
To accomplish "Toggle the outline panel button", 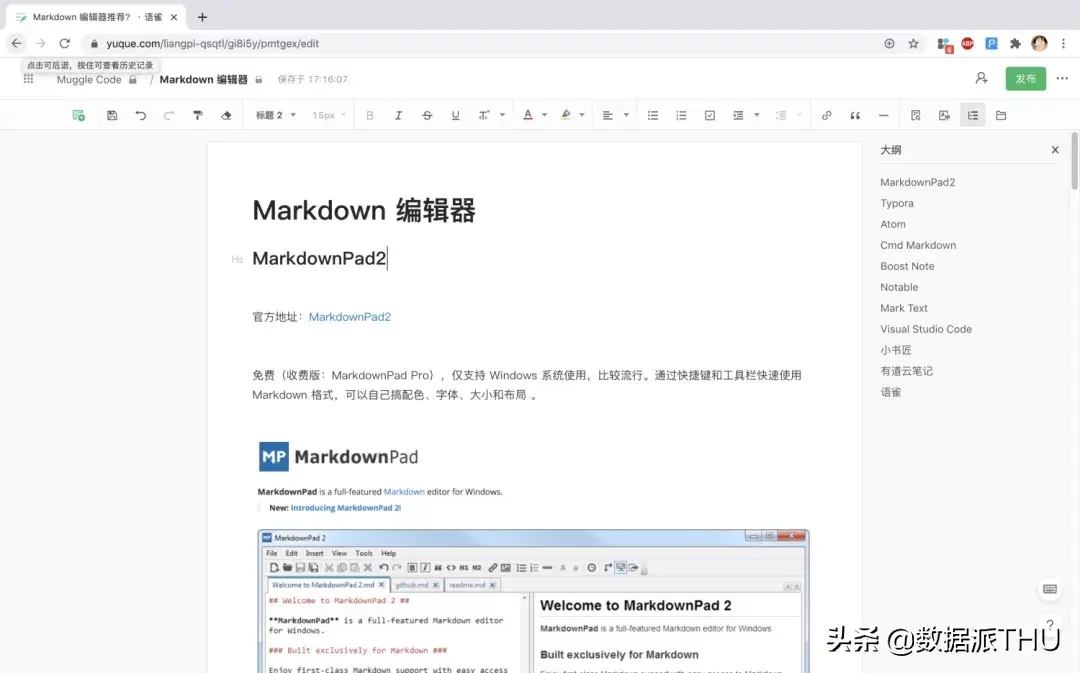I will [973, 115].
